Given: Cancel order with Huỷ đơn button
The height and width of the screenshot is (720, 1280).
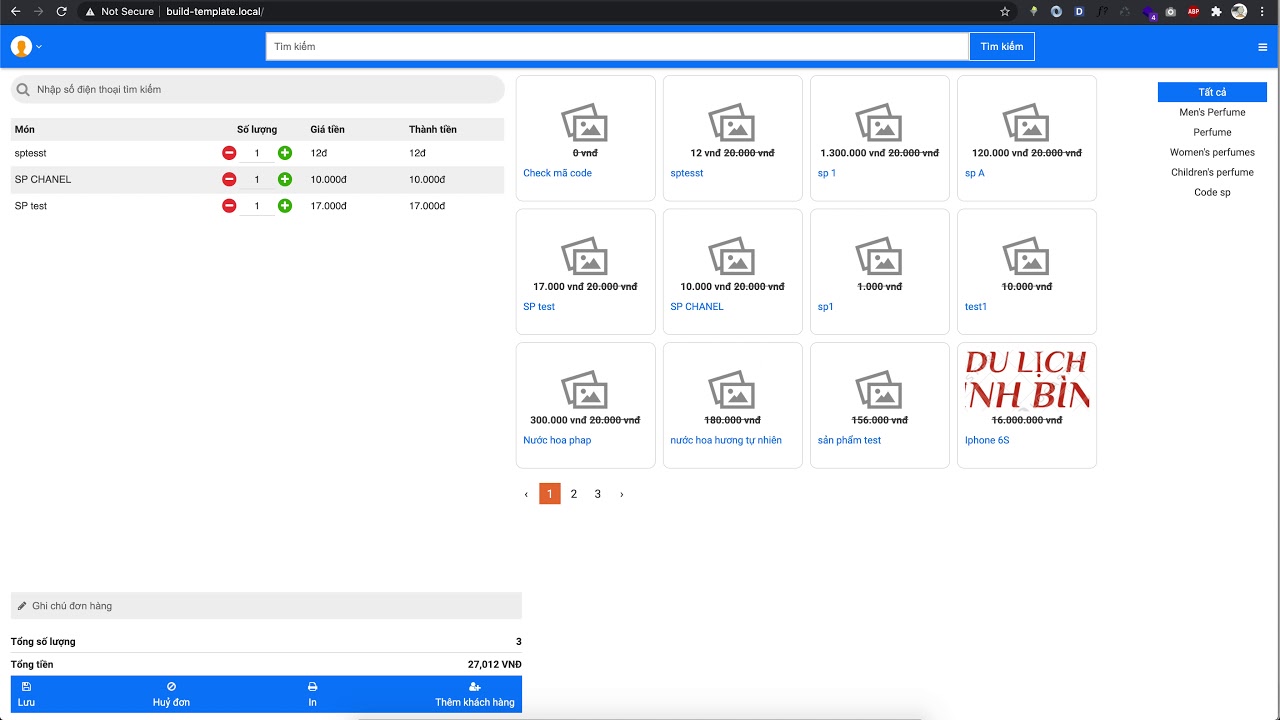Looking at the screenshot, I should (x=171, y=695).
